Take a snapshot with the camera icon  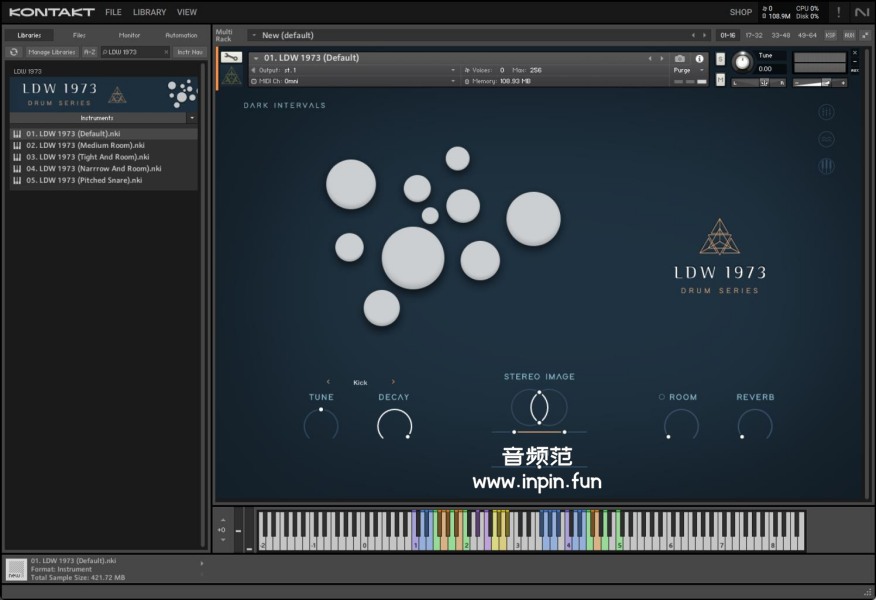[x=680, y=59]
